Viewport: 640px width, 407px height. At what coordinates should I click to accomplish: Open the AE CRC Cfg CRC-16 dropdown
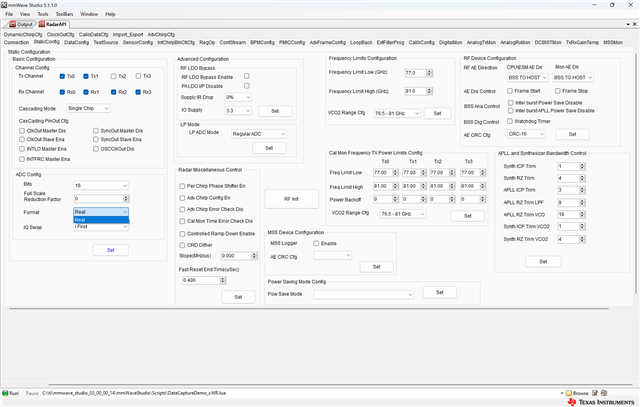(526, 134)
